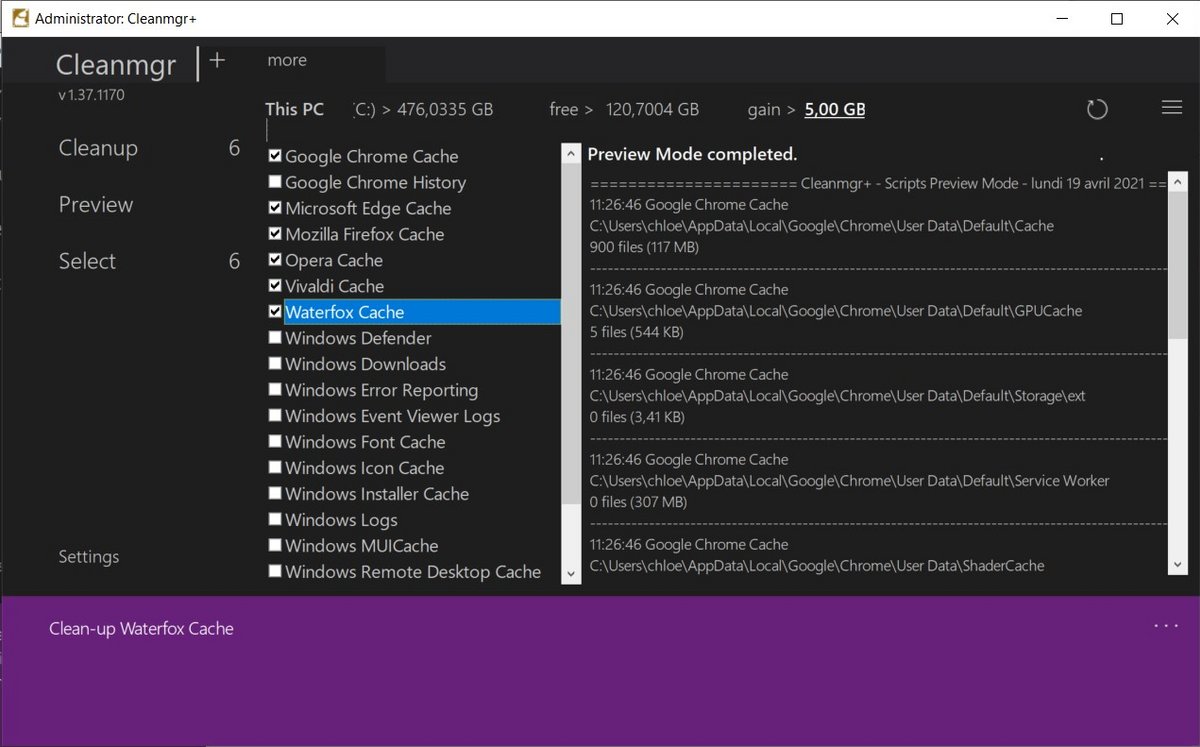
Task: Untick the Waterfox Cache checkbox
Action: [275, 312]
